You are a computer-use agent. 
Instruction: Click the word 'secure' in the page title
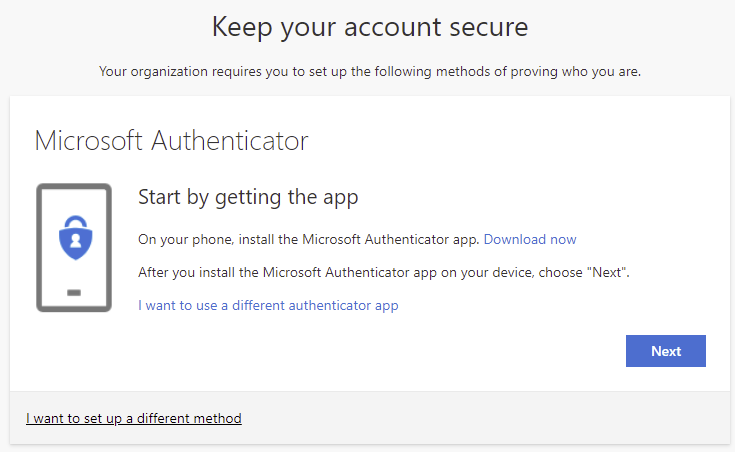click(484, 27)
